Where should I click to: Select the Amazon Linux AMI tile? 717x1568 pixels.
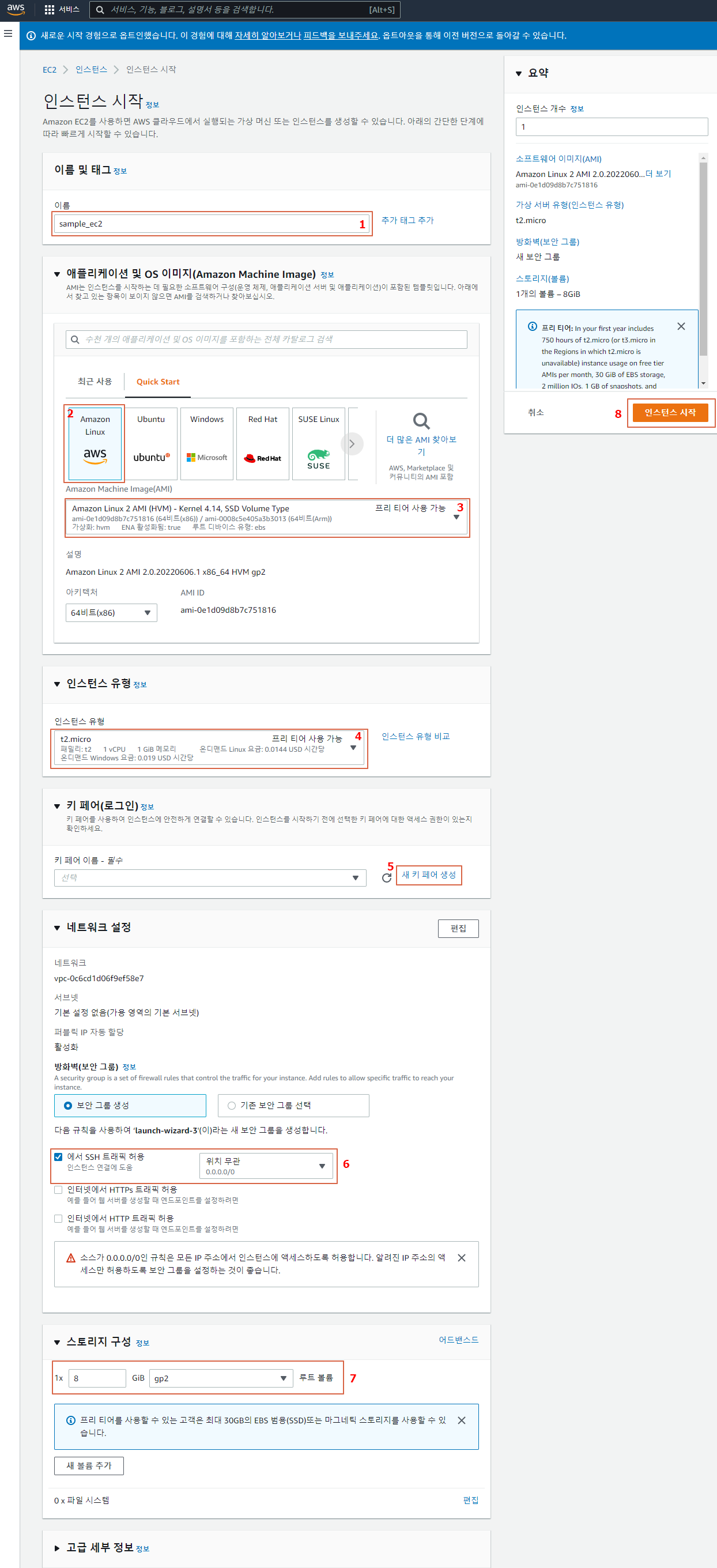(95, 444)
